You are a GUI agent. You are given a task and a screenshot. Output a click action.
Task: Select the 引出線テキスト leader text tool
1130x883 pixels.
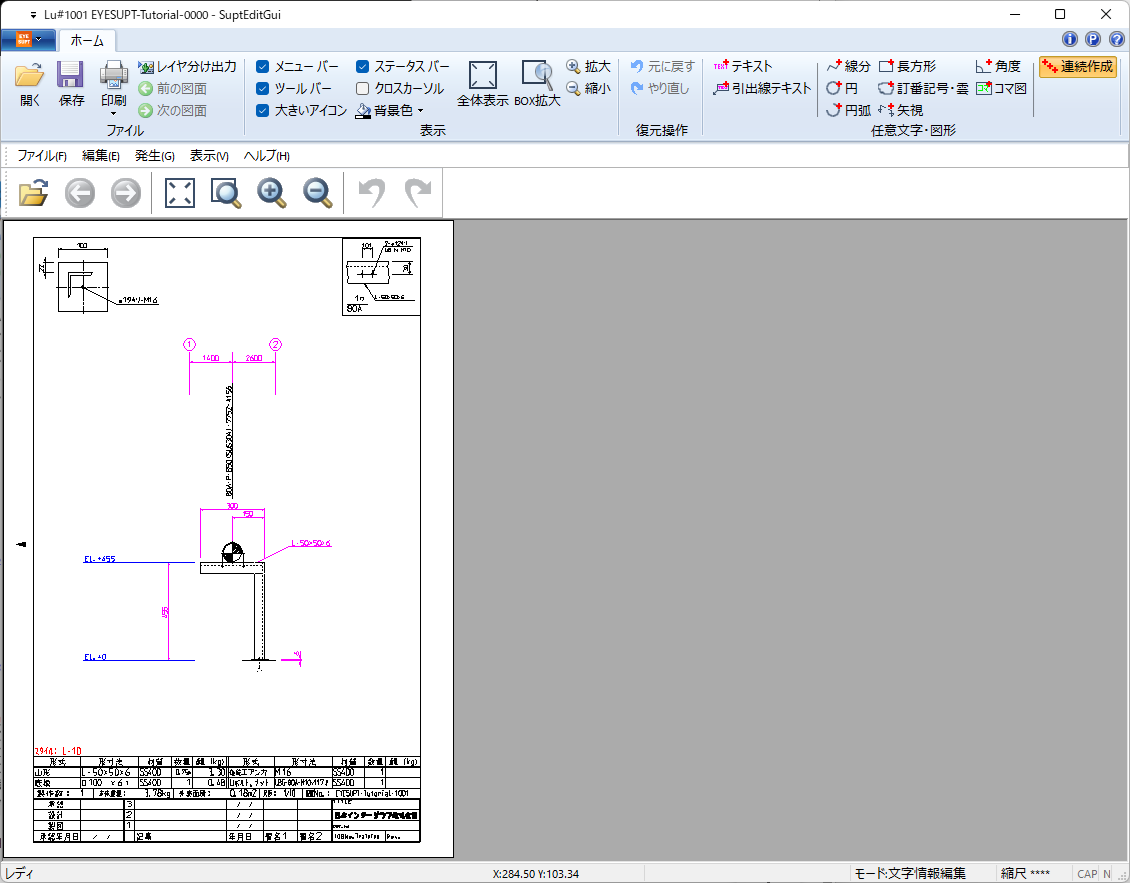click(762, 88)
